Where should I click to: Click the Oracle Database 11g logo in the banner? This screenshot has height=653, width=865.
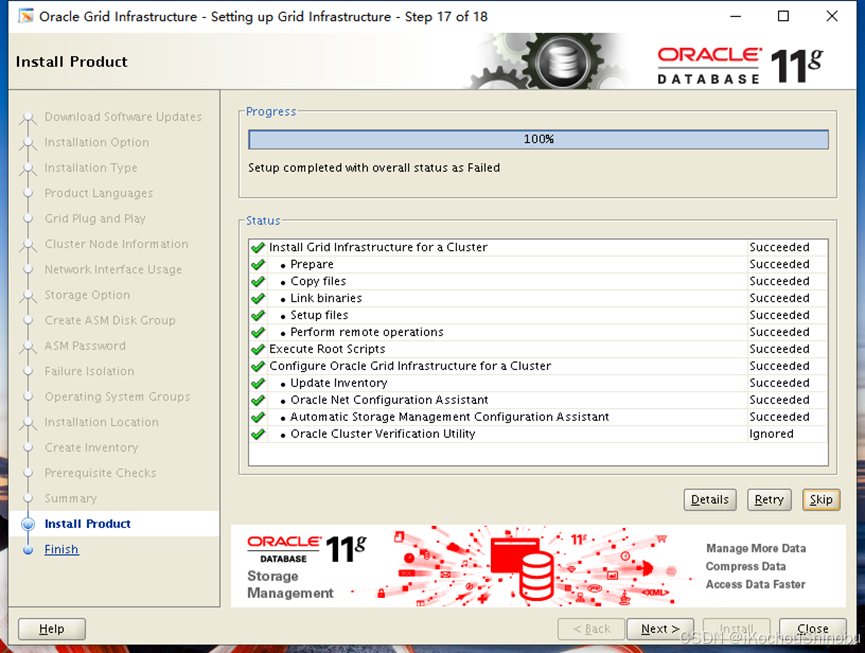[x=740, y=60]
